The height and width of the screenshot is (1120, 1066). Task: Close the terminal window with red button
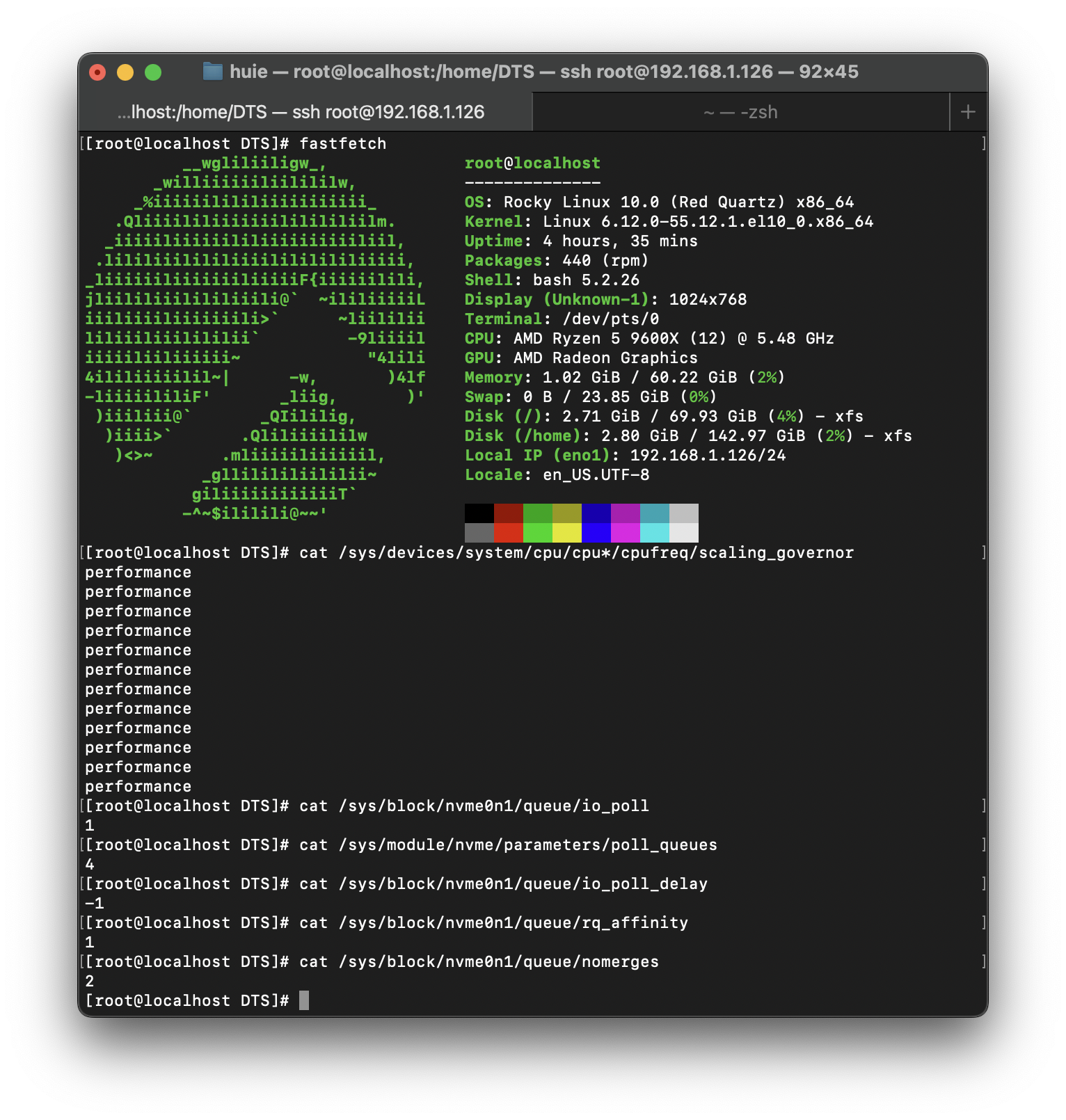coord(97,72)
